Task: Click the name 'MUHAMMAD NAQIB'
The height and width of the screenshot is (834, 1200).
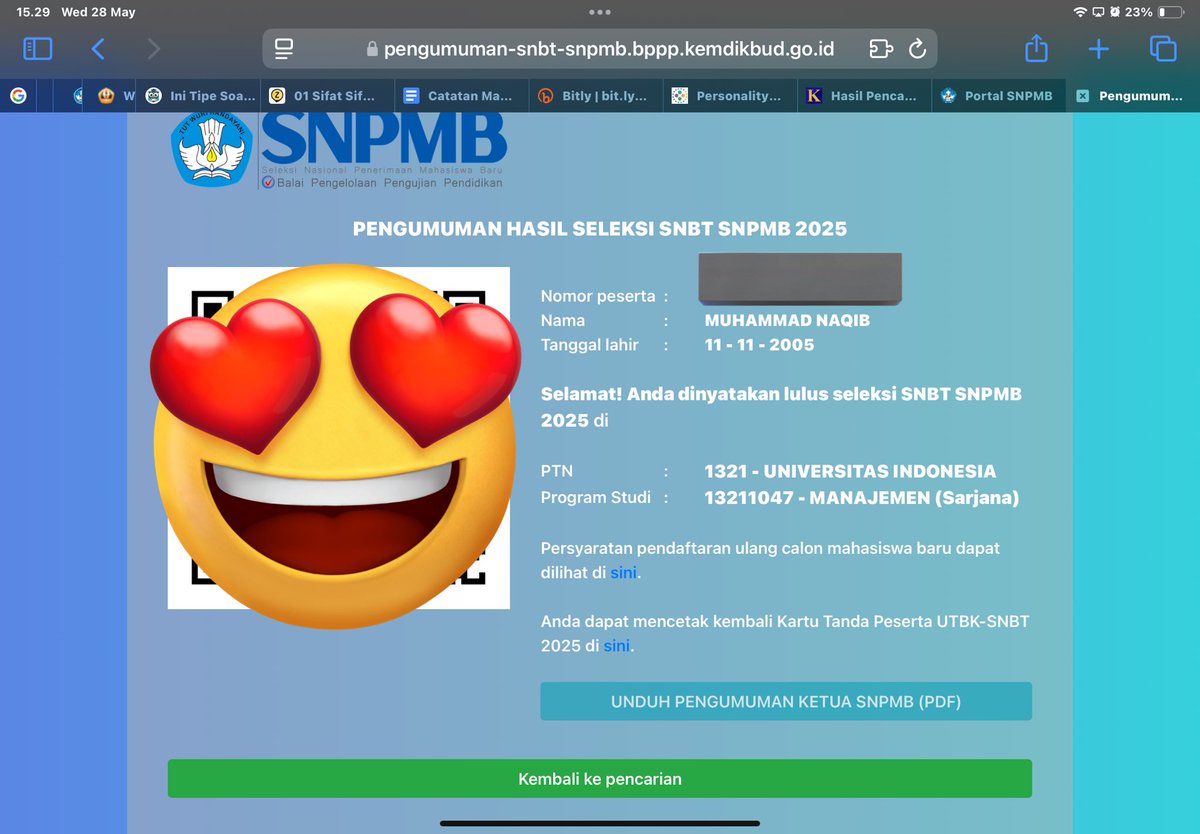Action: pos(787,321)
